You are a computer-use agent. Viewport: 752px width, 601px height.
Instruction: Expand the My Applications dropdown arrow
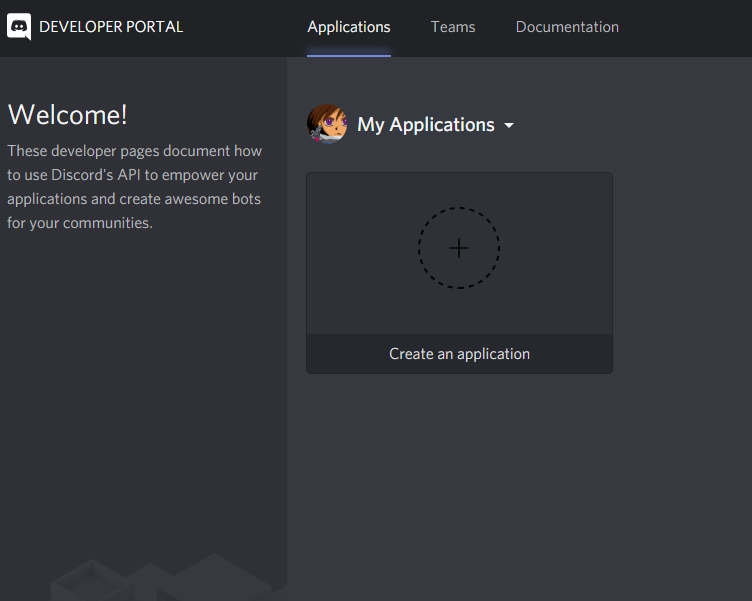[509, 126]
